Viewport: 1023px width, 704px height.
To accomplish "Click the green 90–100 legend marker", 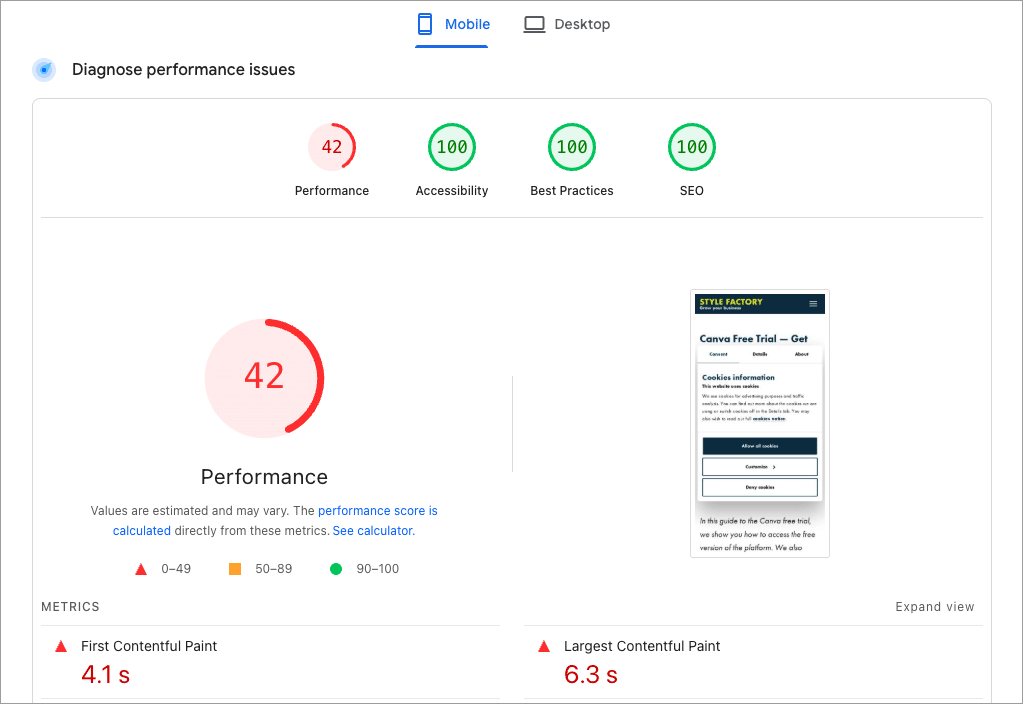I will pos(336,568).
